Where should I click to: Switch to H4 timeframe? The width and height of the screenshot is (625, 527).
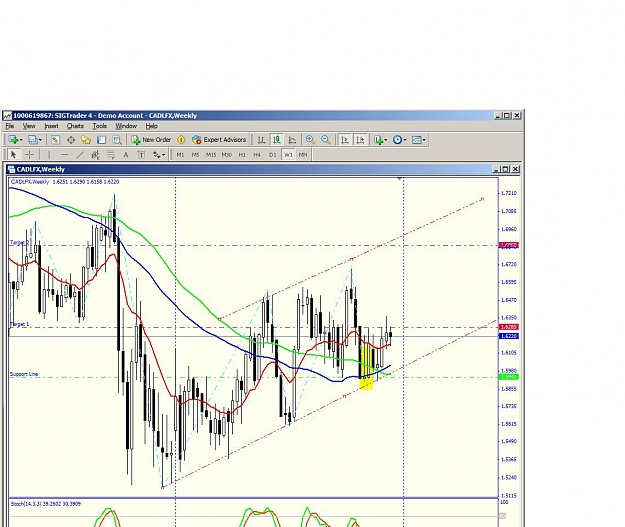(257, 155)
